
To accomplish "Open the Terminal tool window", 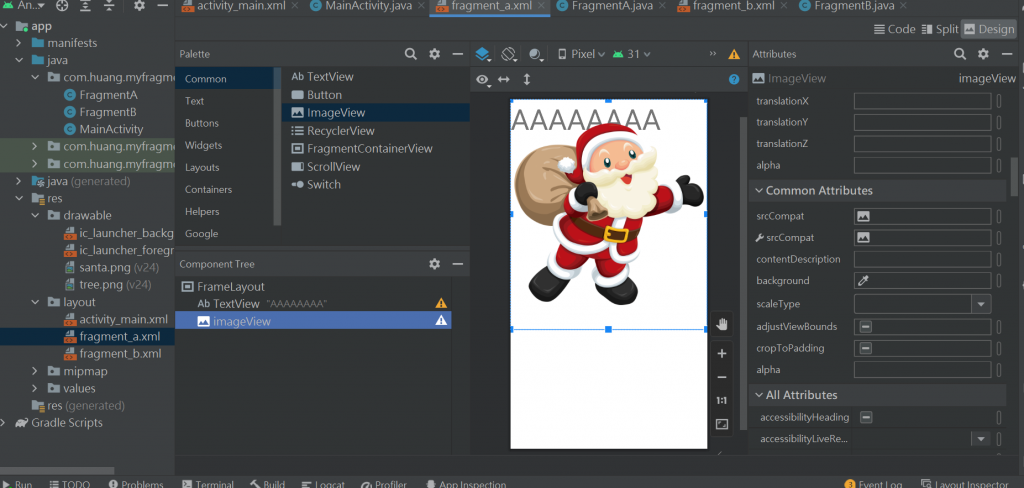I will click(208, 484).
